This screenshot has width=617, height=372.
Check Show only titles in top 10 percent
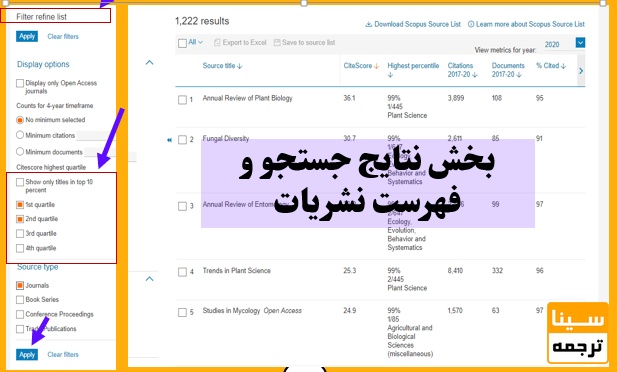(20, 182)
